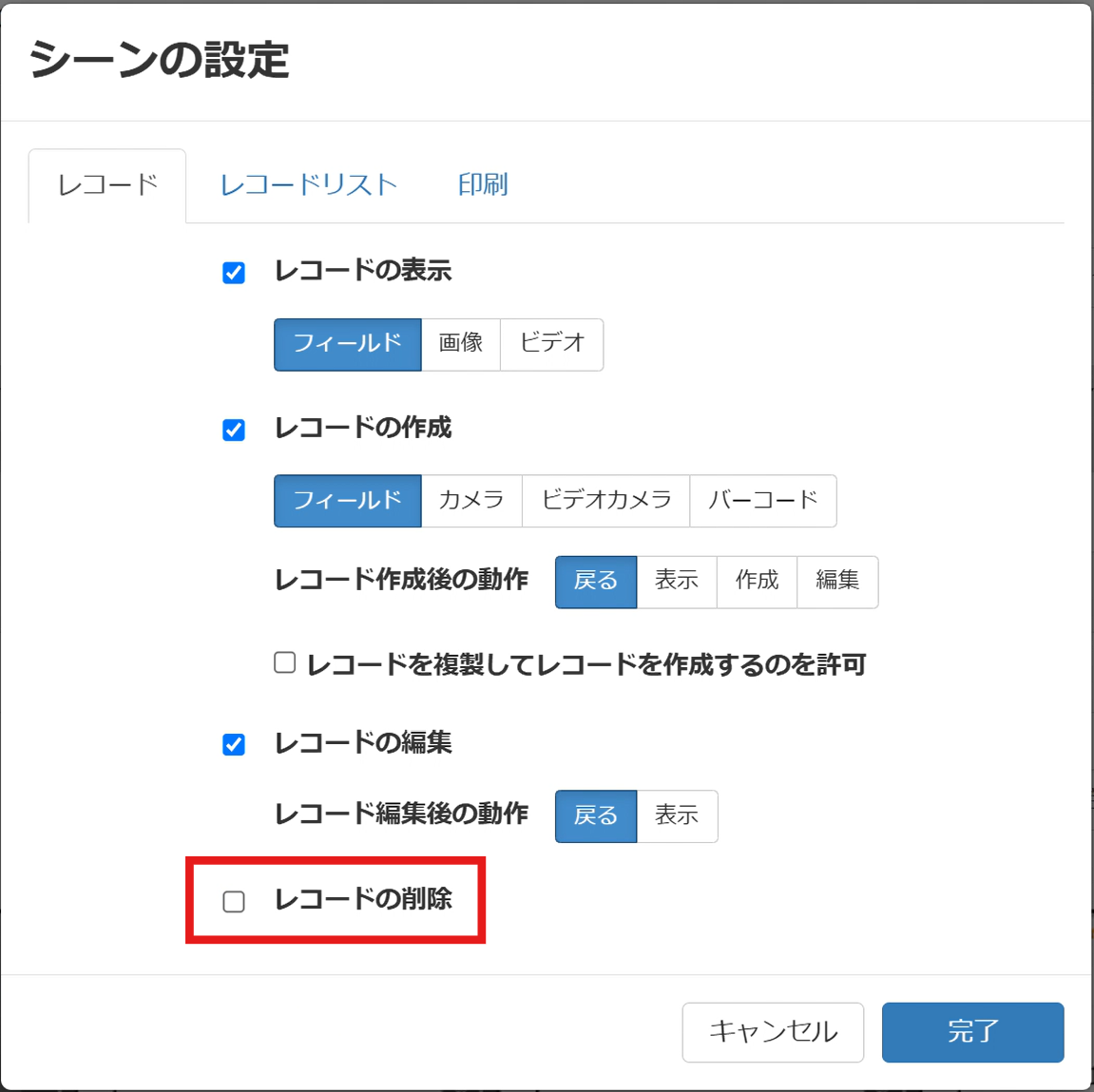Choose ビデオ display mode
The height and width of the screenshot is (1092, 1094).
click(x=552, y=345)
